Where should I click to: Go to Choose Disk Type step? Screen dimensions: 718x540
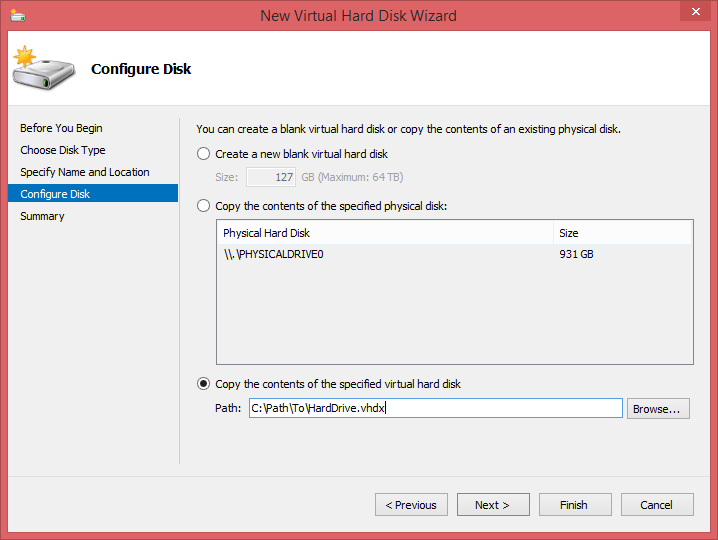(x=63, y=150)
